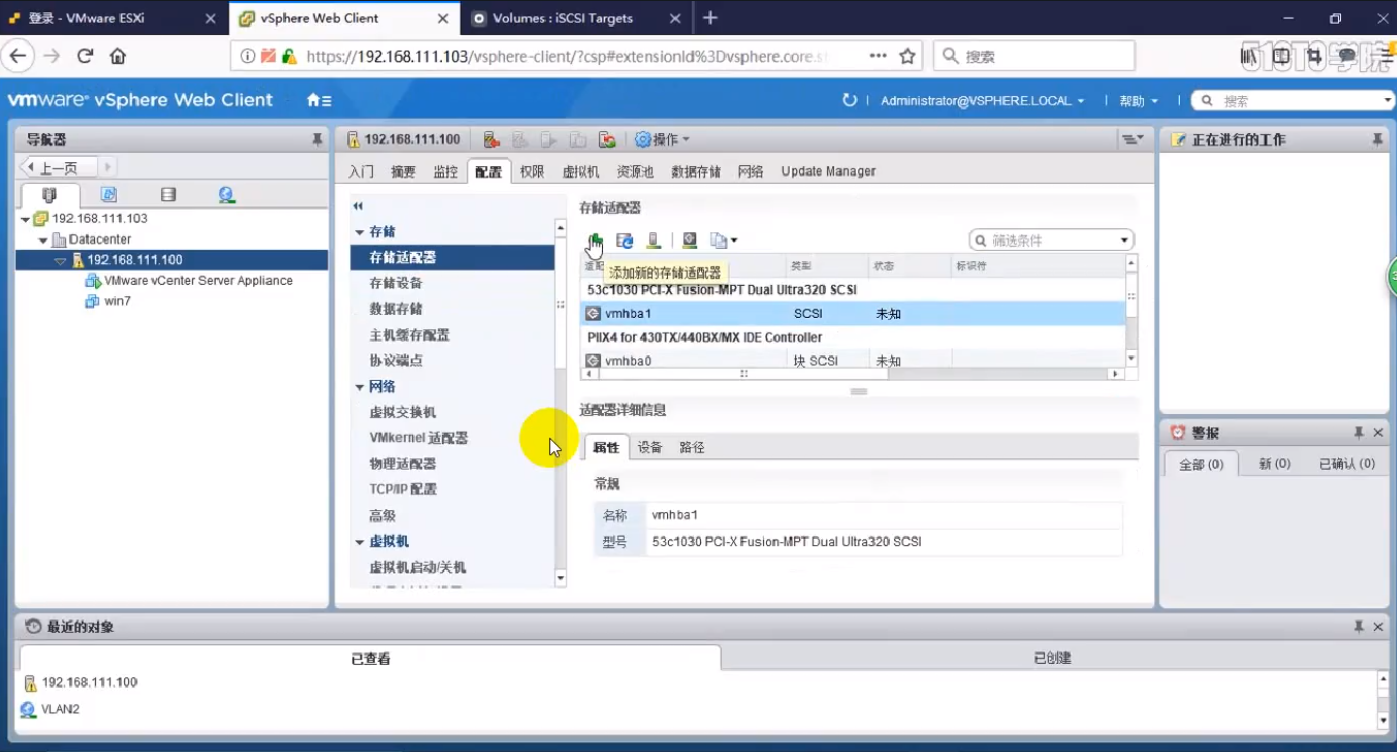Close the Alarms panel

[1378, 433]
